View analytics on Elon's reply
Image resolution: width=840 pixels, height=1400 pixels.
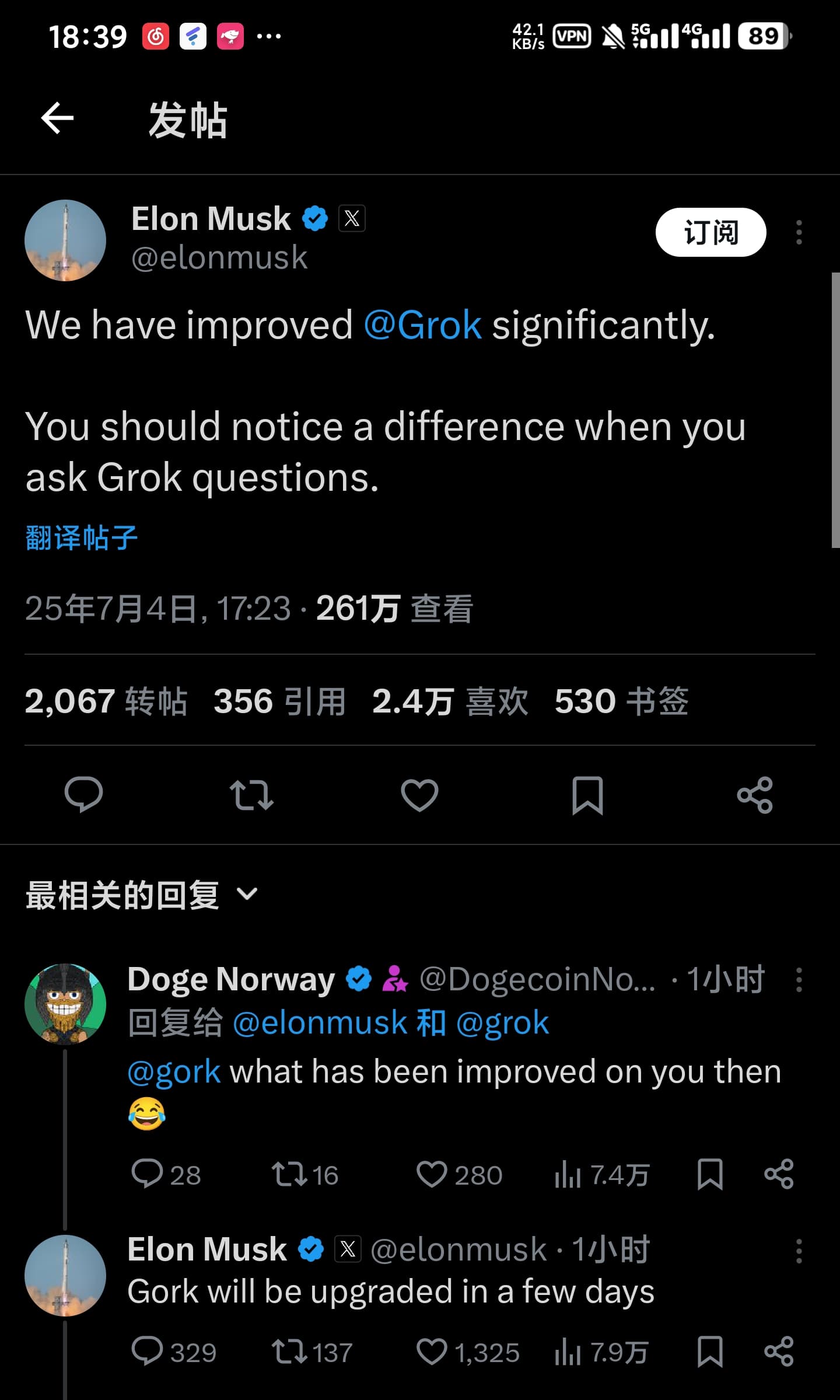tap(601, 1352)
